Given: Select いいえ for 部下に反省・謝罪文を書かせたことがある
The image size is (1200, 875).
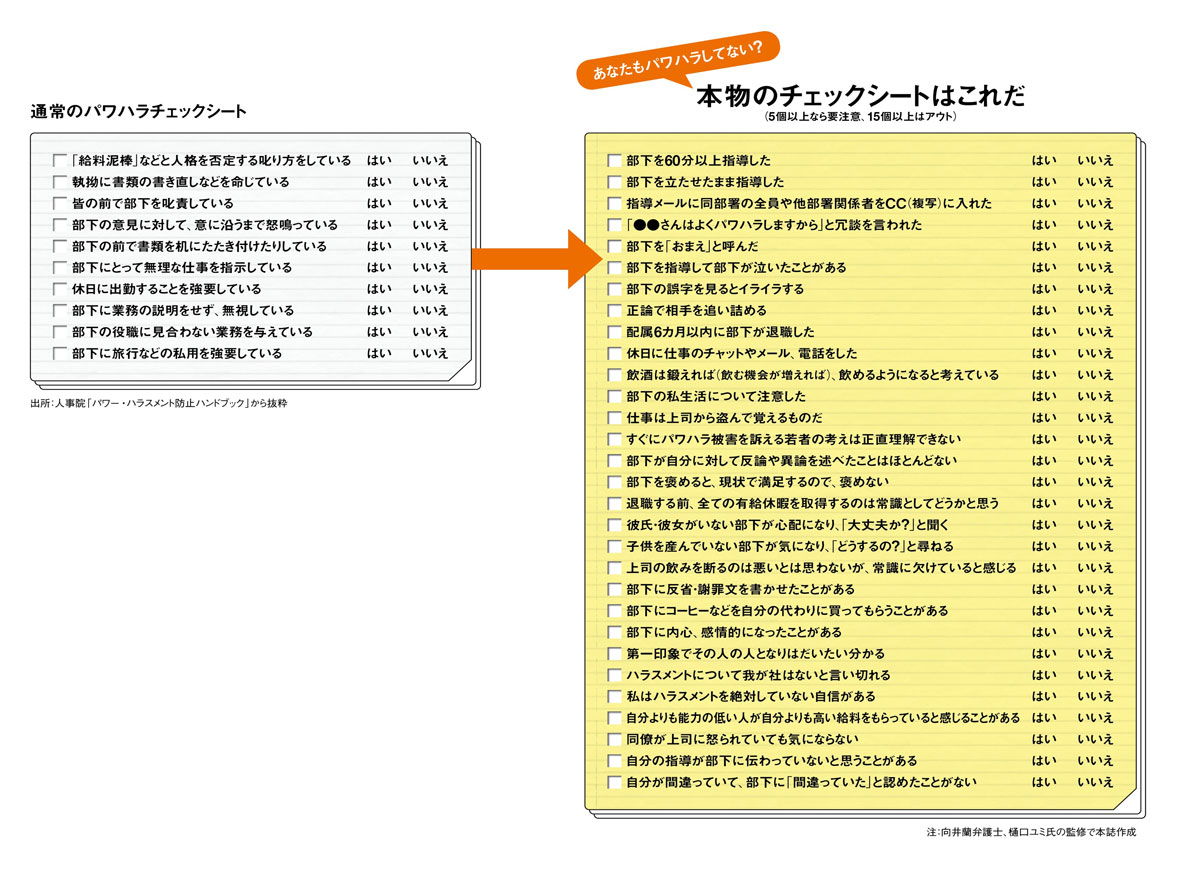Looking at the screenshot, I should point(1096,590).
